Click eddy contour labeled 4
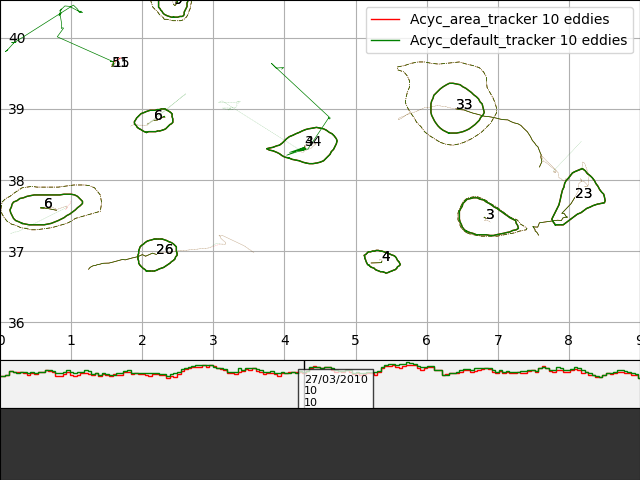 (x=382, y=261)
